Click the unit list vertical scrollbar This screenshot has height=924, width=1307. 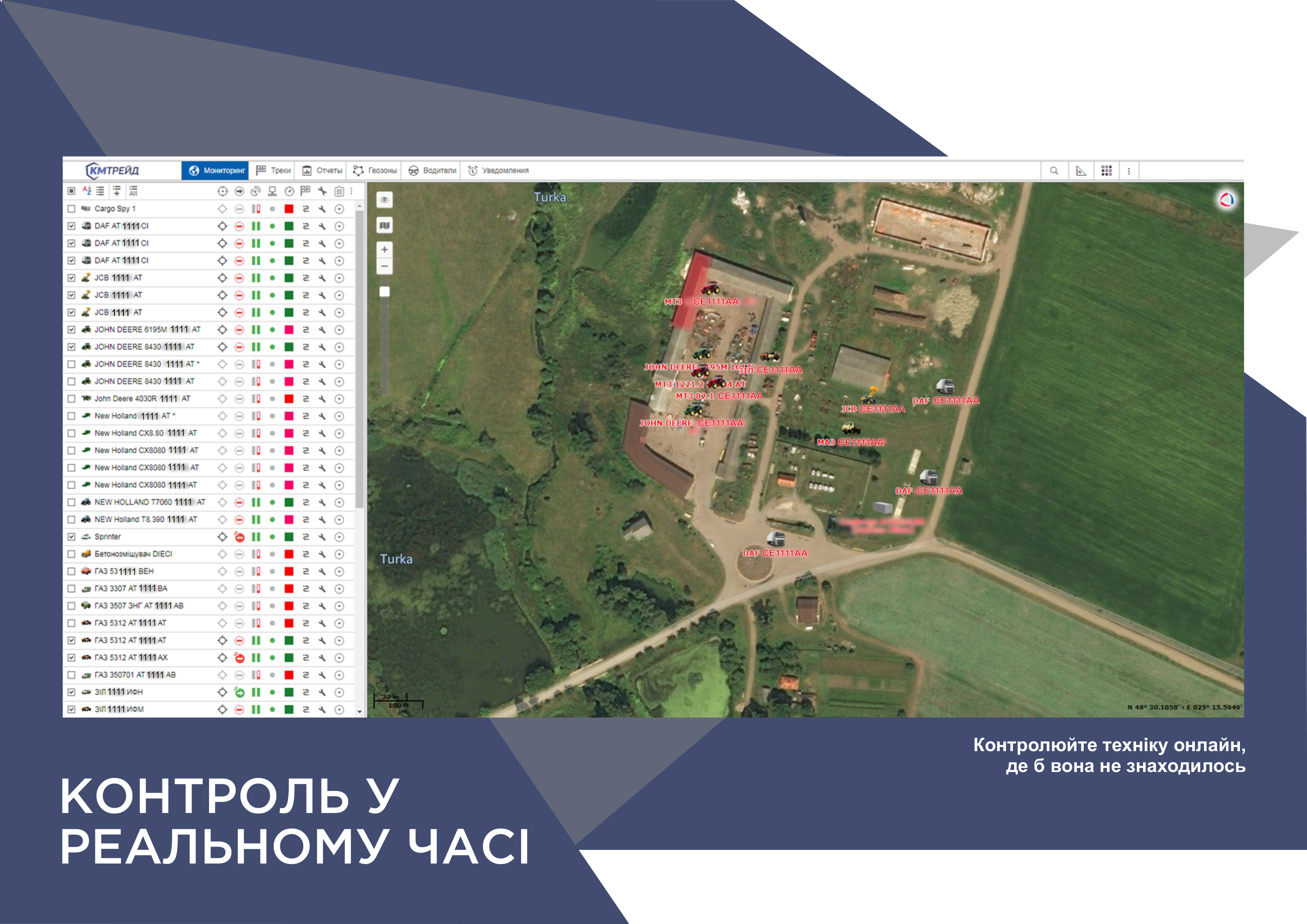(x=359, y=359)
